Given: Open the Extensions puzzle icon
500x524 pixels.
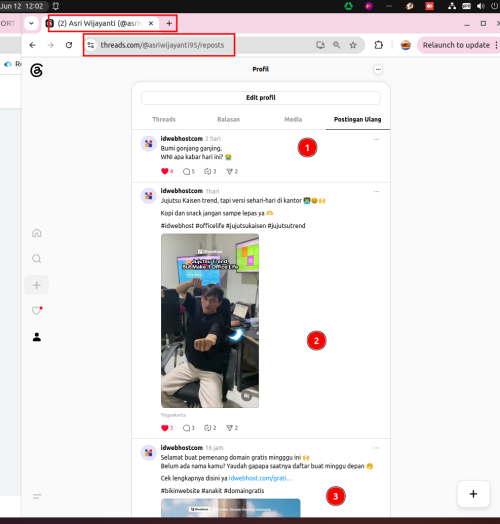Looking at the screenshot, I should click(378, 45).
